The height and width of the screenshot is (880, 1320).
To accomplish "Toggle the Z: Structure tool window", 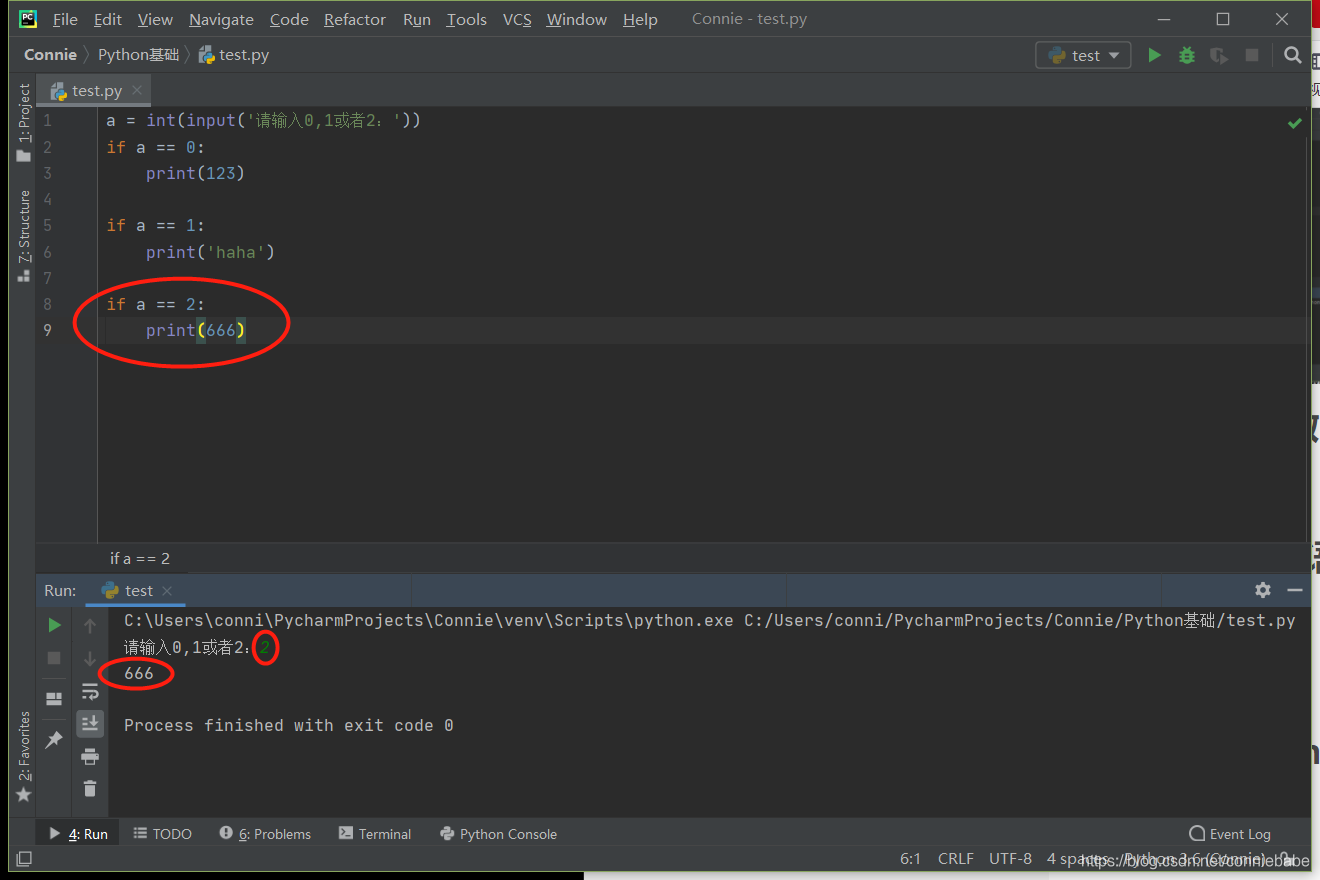I will pos(24,236).
